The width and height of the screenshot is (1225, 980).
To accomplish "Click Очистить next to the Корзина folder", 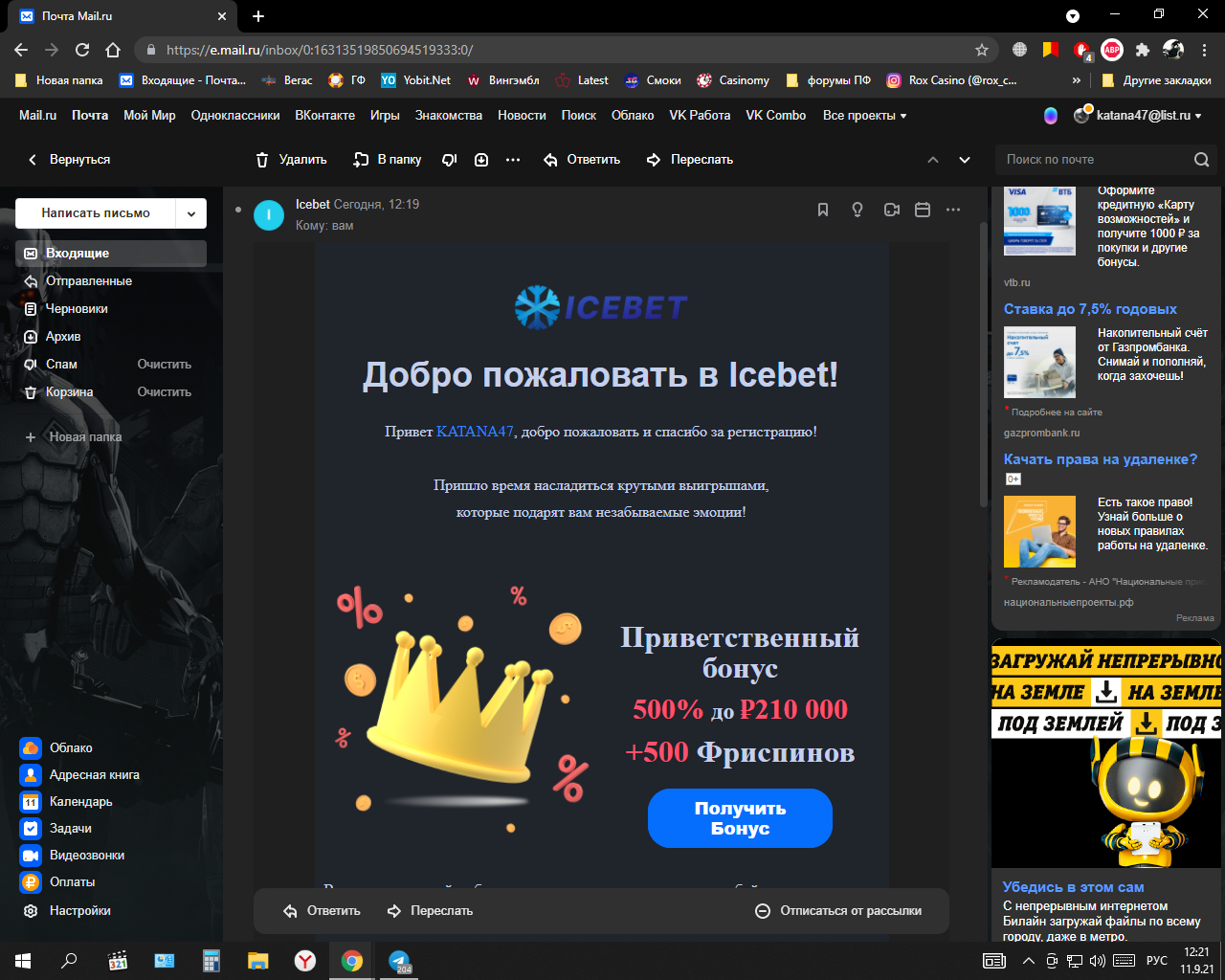I will click(x=165, y=392).
